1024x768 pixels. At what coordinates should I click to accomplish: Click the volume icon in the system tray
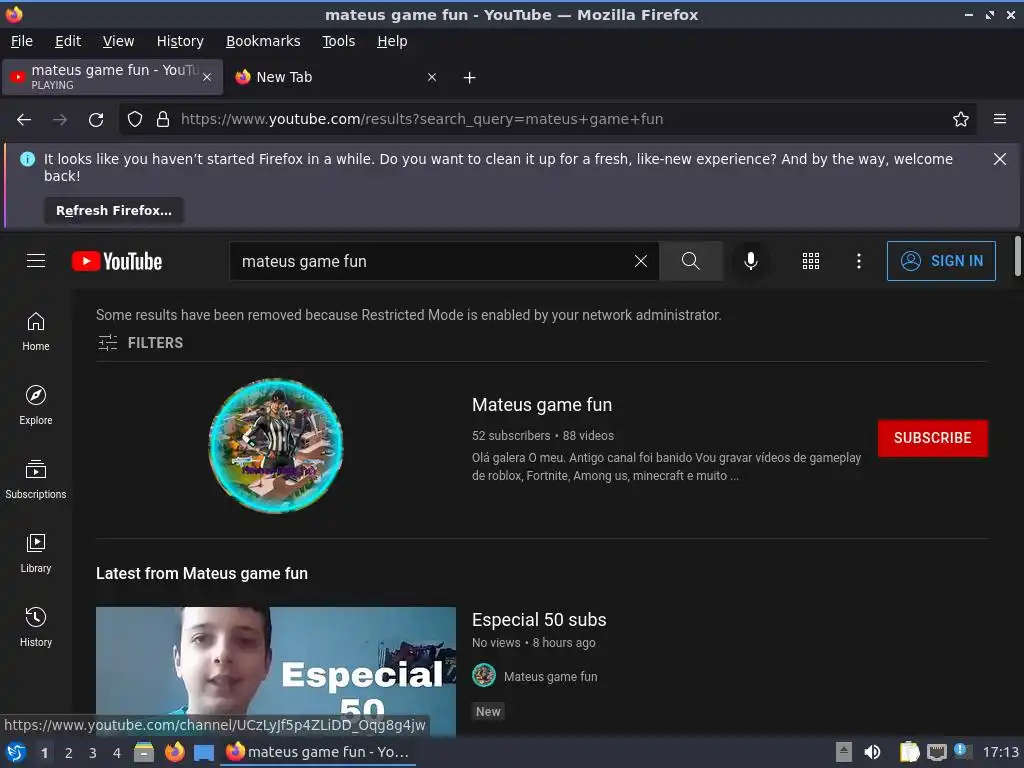pos(872,752)
